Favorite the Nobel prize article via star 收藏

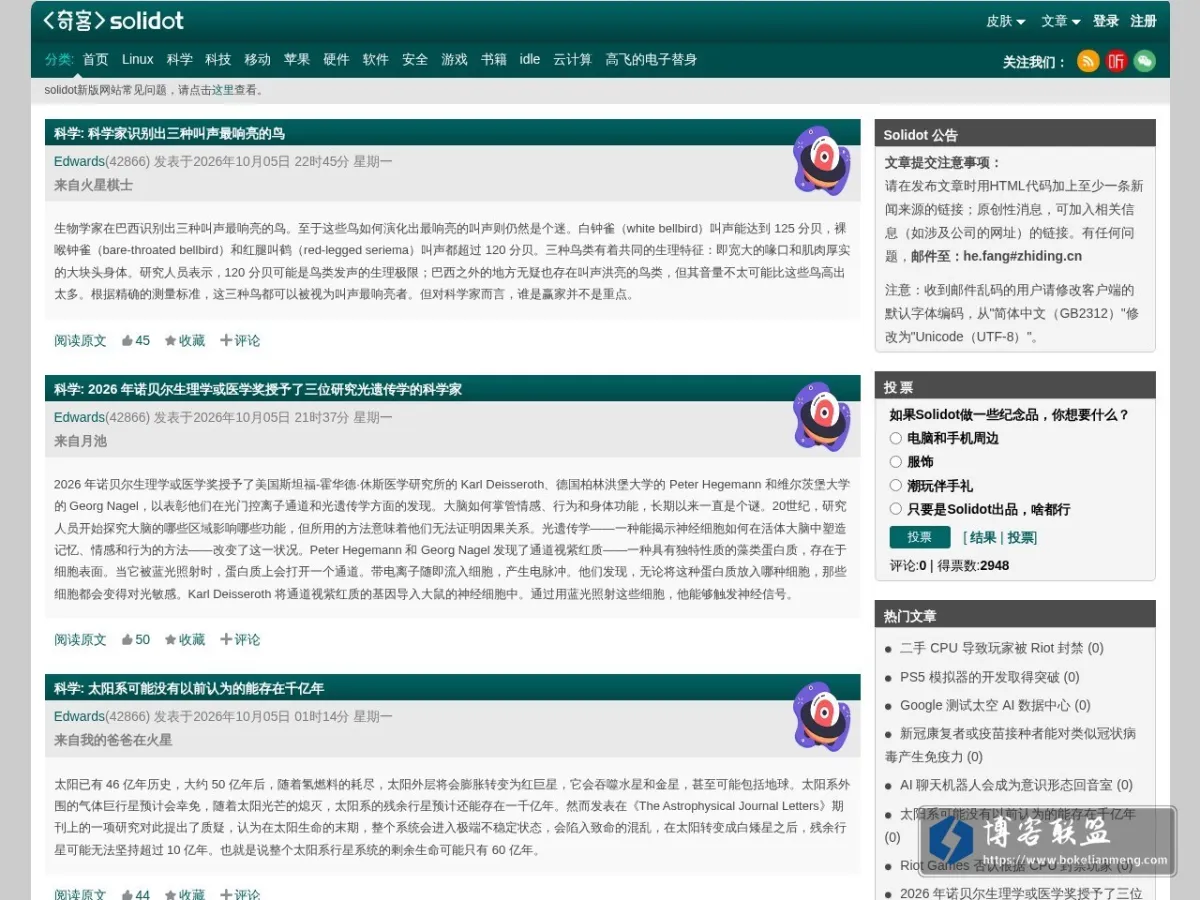[185, 640]
